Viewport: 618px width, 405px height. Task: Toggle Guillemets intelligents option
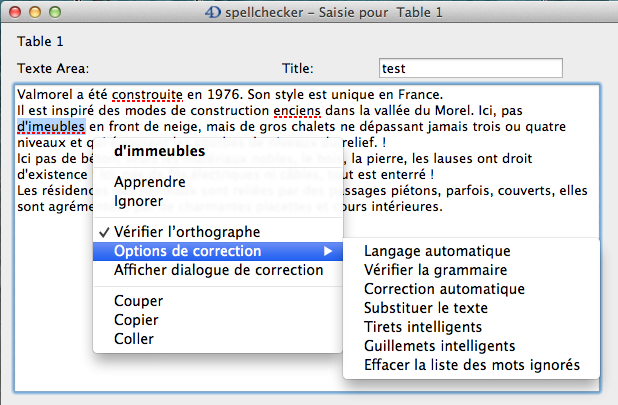pyautogui.click(x=439, y=346)
